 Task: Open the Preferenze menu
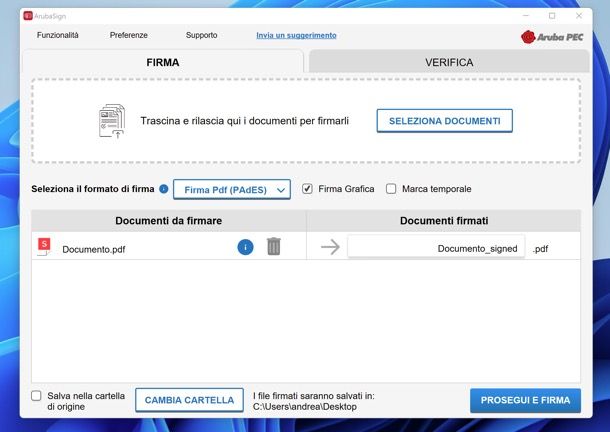(x=128, y=35)
